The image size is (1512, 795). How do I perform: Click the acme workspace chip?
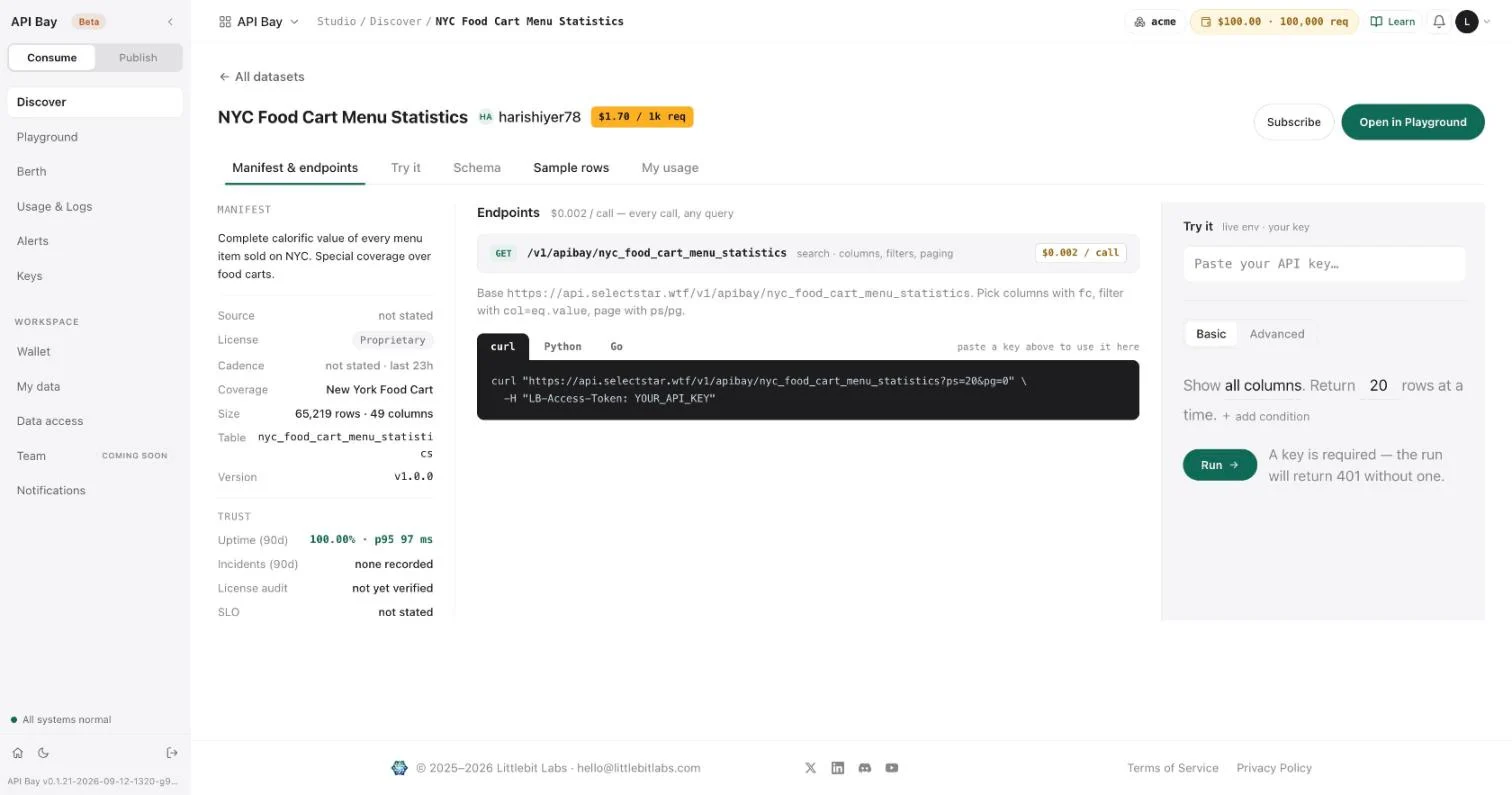click(1155, 21)
